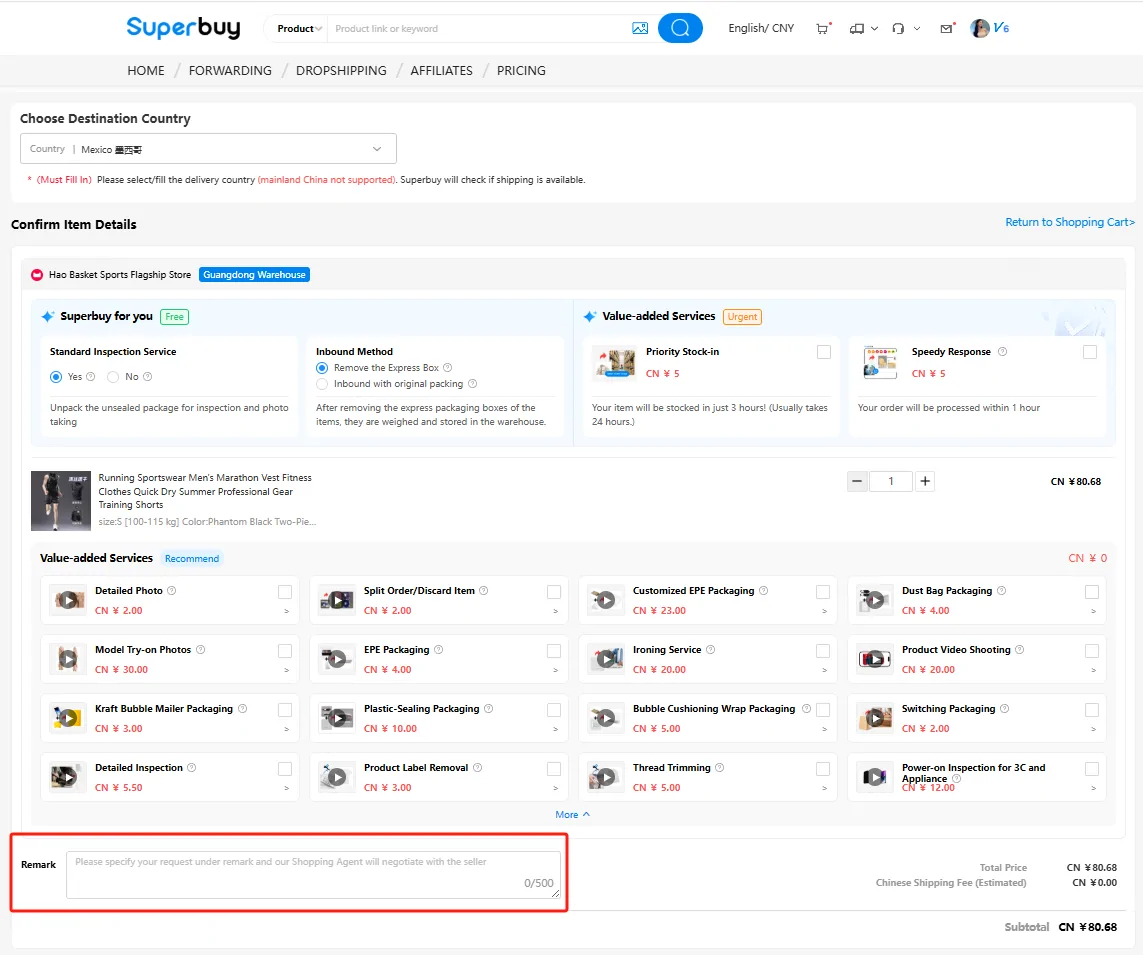Play the Thread Trimming video thumbnail

606,777
